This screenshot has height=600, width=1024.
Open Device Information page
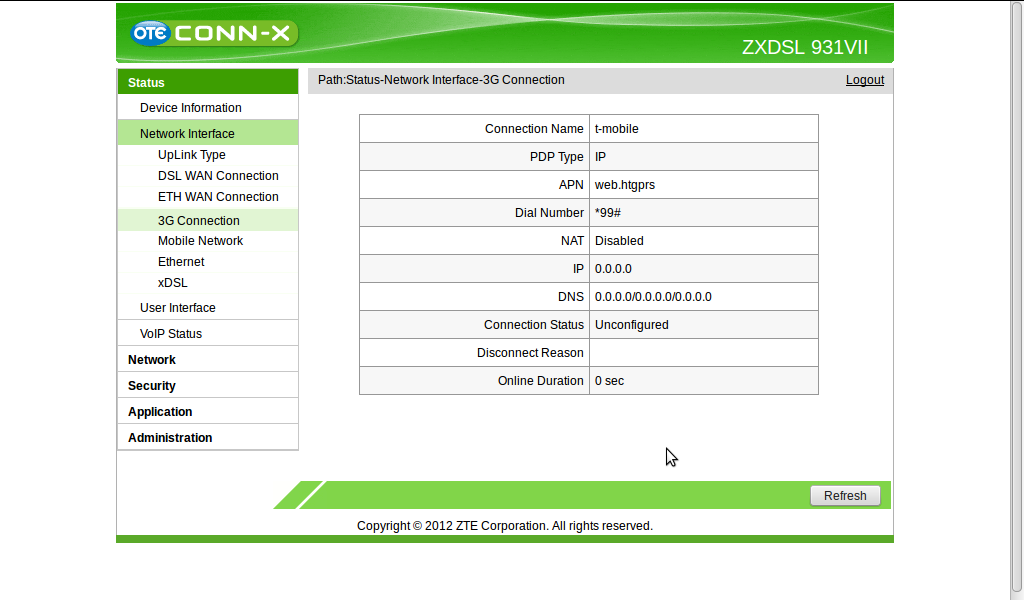[208, 108]
